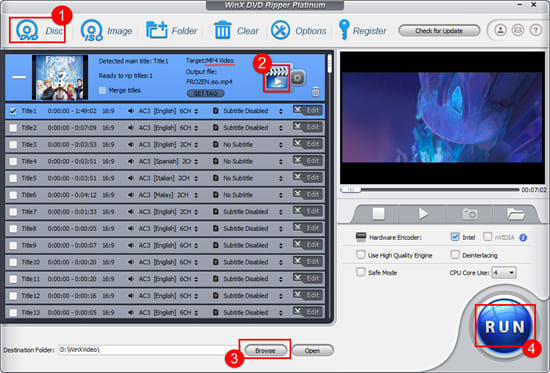Enable the Merge titles checkbox

(x=102, y=91)
